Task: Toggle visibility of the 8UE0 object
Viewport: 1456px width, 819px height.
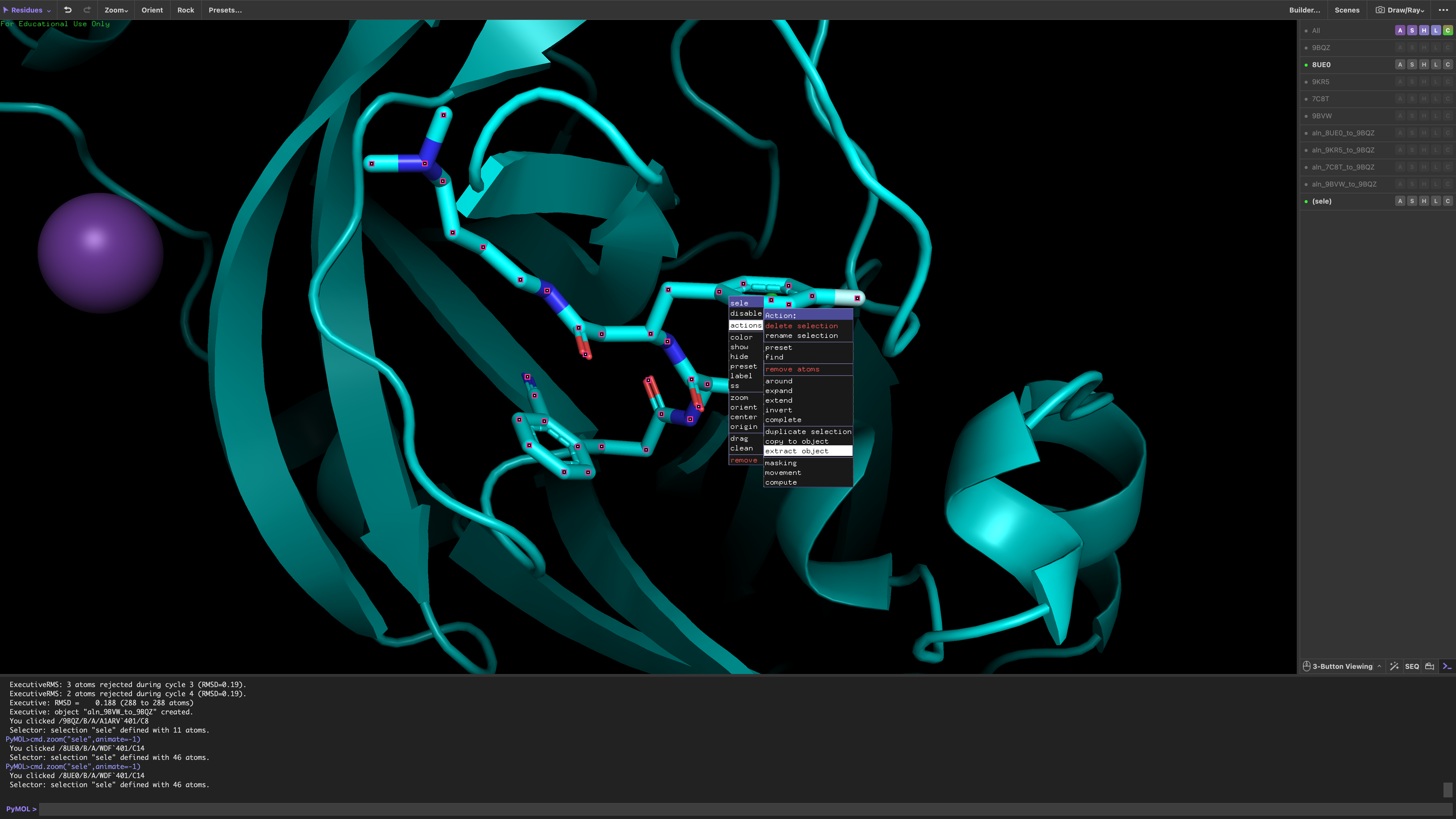Action: [x=1321, y=65]
